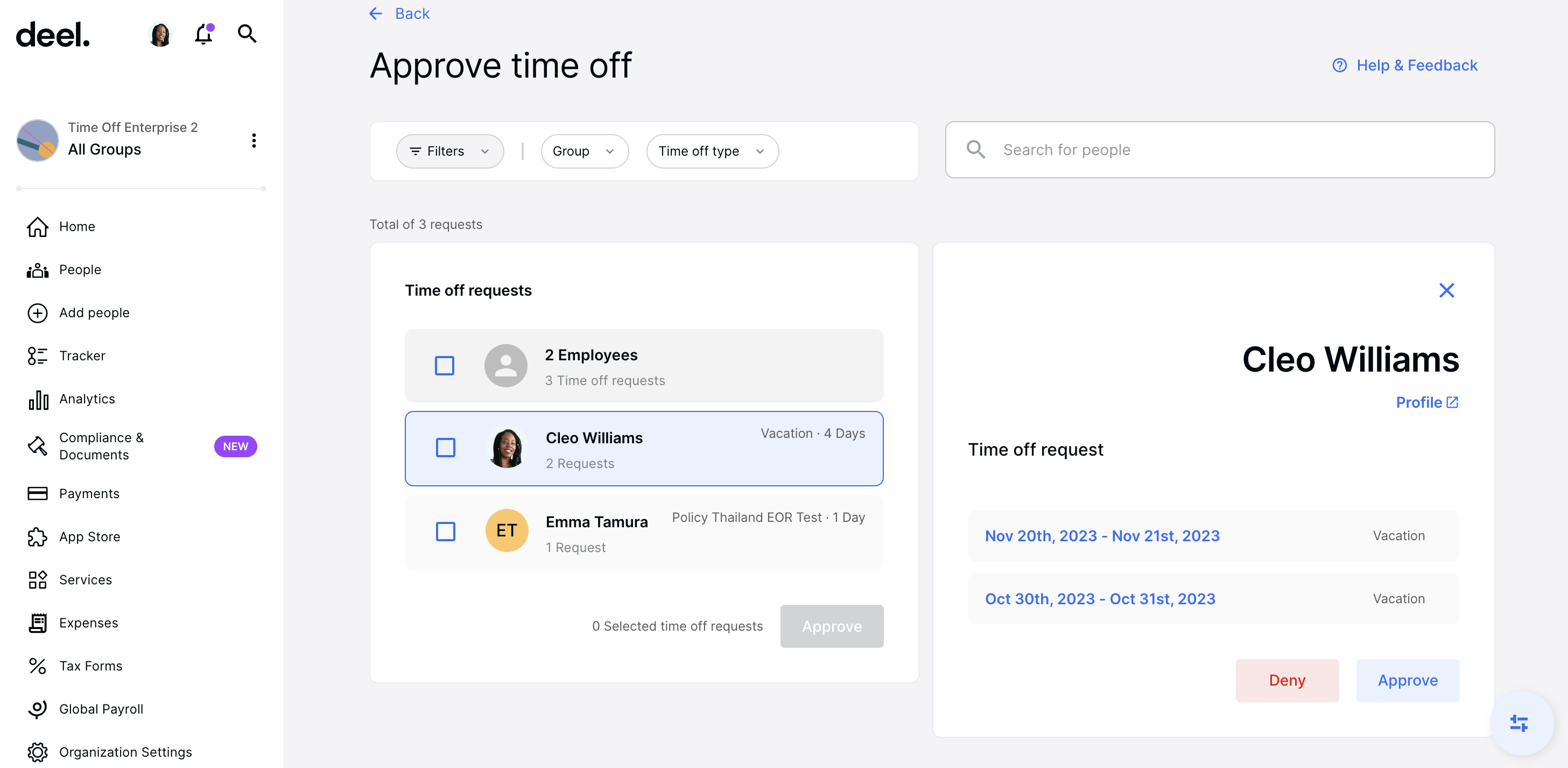Open the search icon in the top bar

(247, 34)
